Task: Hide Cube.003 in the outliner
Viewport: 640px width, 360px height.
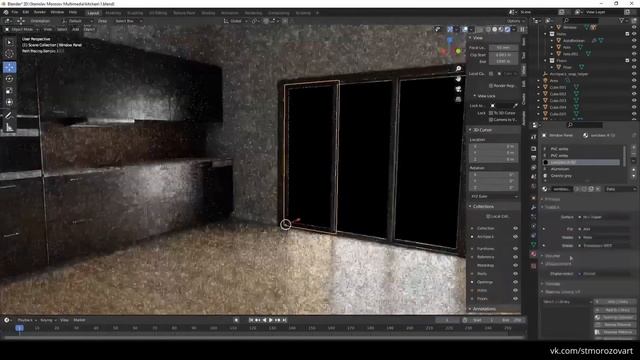Action: point(634,100)
